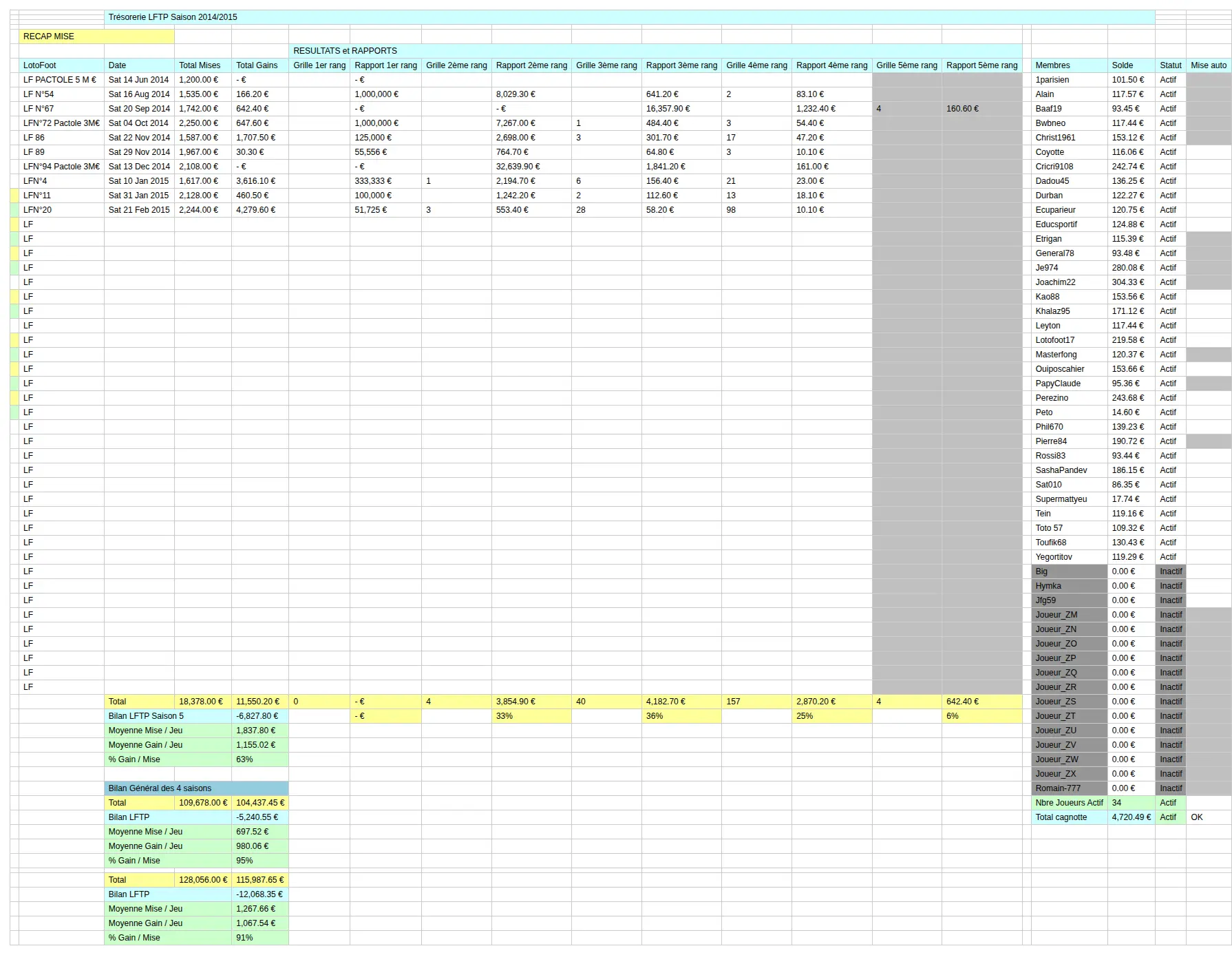
Task: Click Joachim22's balance '304.33 €'
Action: point(1132,282)
